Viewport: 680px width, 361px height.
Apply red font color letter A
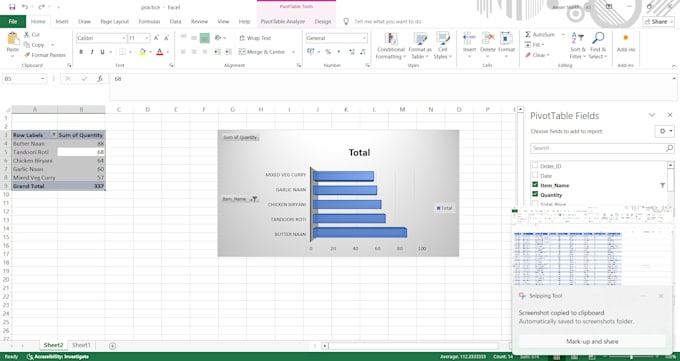(160, 52)
